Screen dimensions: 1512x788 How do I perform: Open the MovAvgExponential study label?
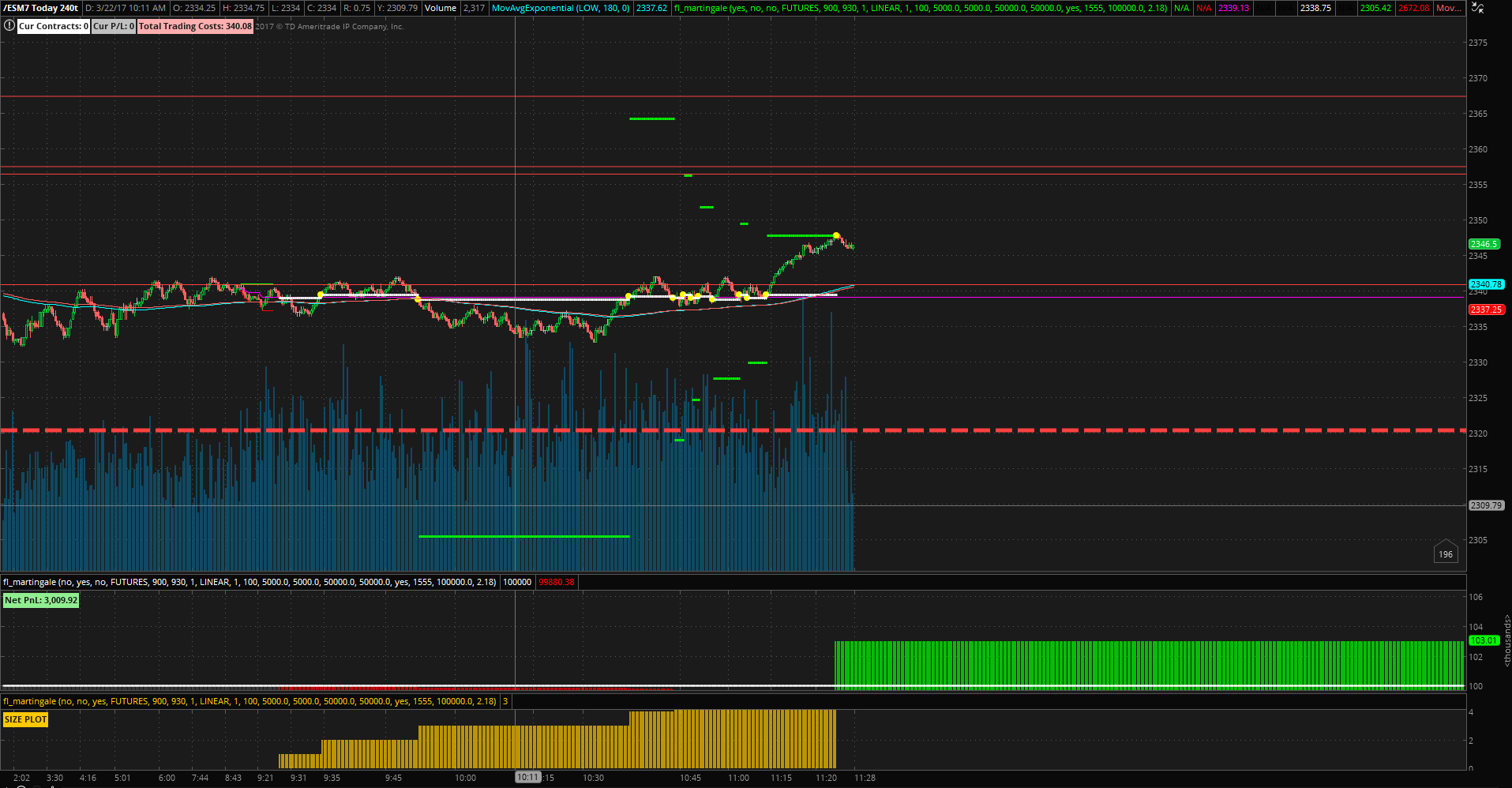(x=560, y=8)
